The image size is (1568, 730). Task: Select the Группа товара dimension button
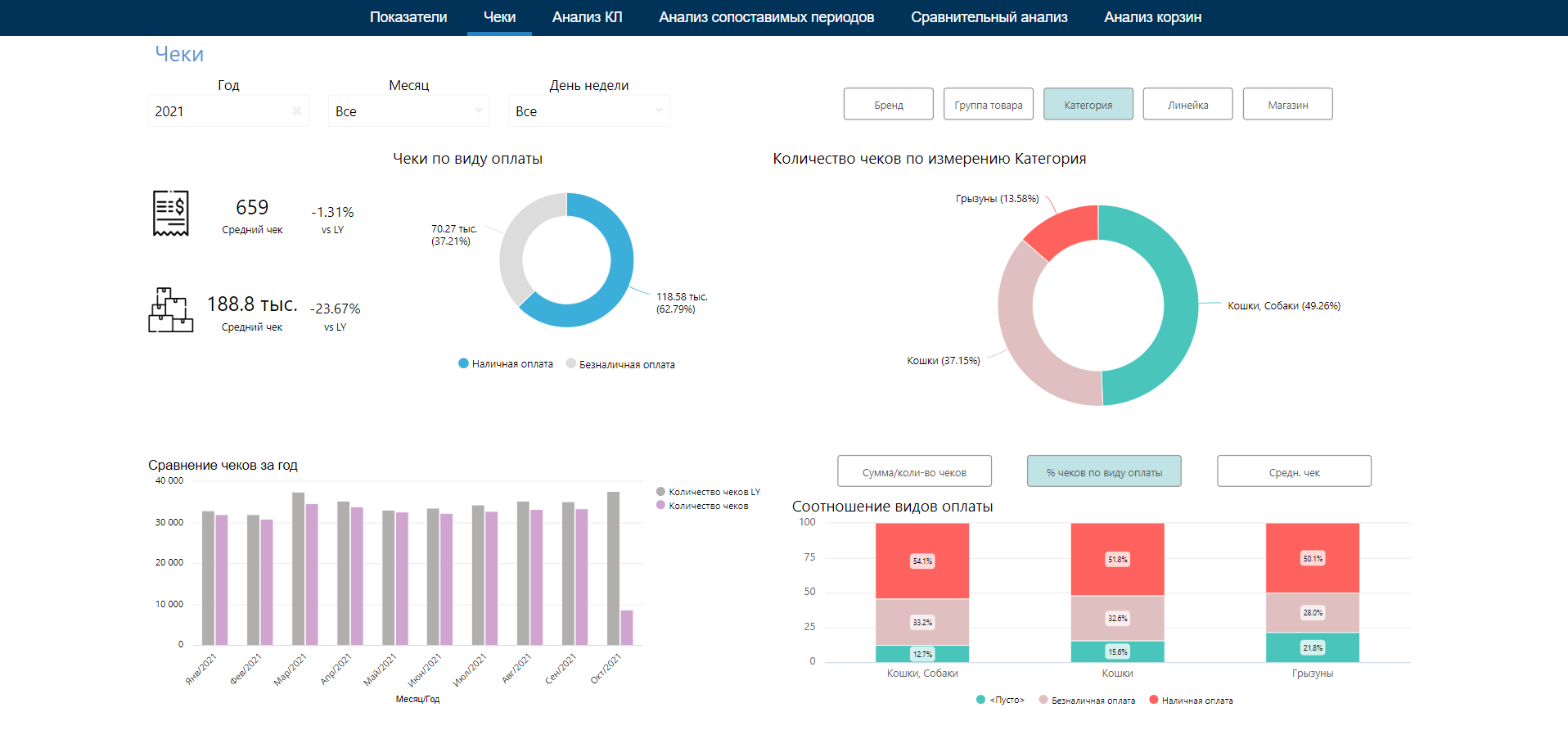pos(989,104)
